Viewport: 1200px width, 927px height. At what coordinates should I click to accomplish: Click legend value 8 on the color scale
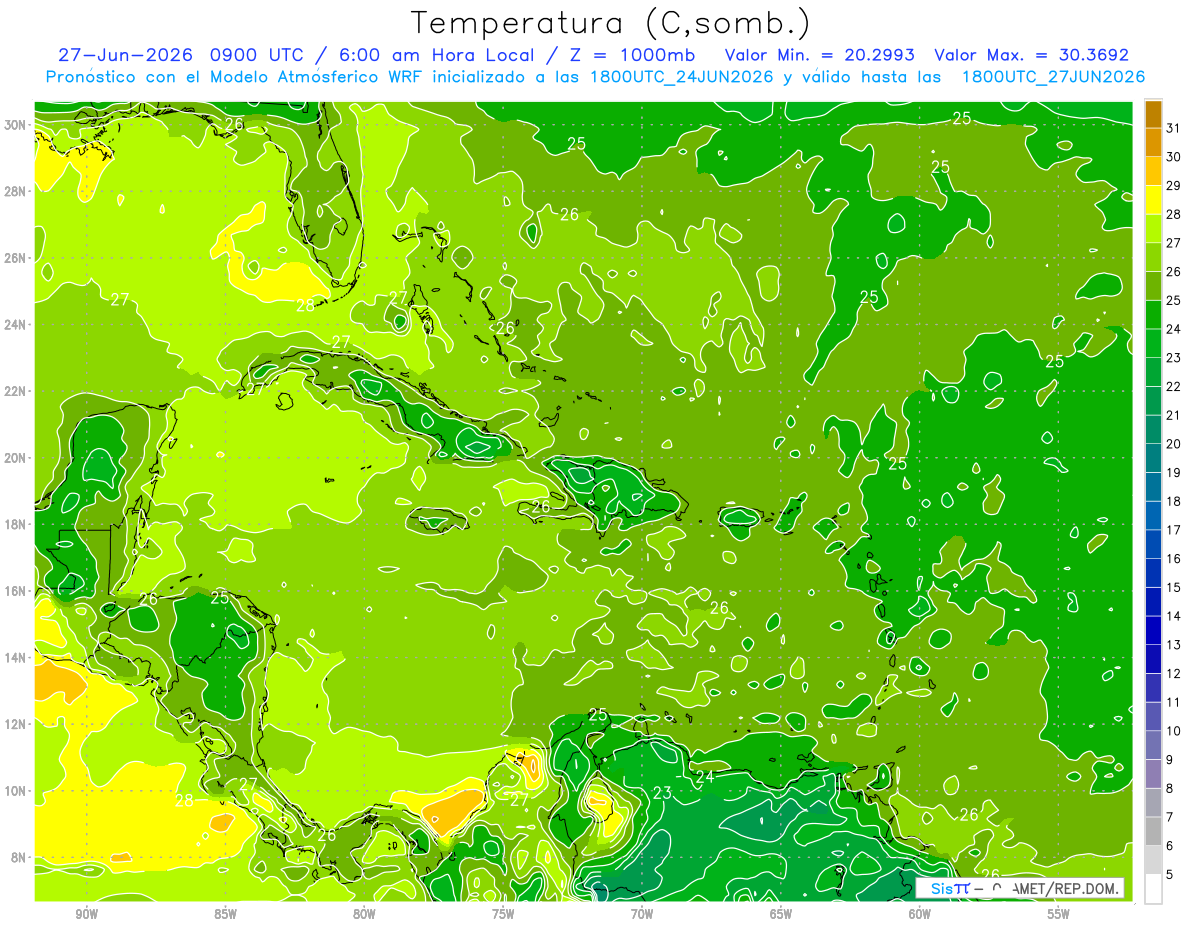point(1171,789)
